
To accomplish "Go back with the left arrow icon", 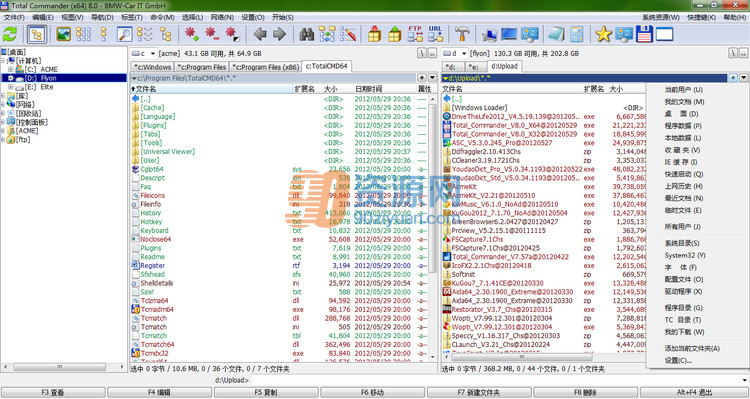I will pyautogui.click(x=260, y=34).
